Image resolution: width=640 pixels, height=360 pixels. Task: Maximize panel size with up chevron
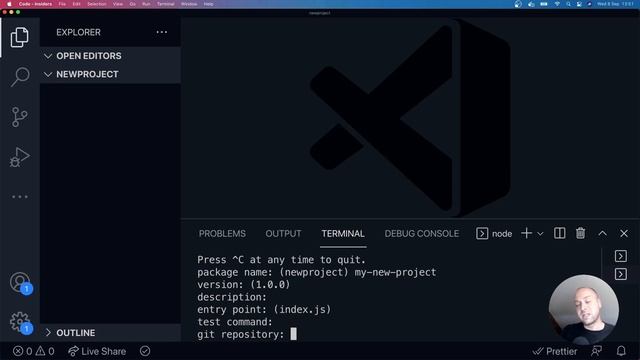click(x=602, y=233)
